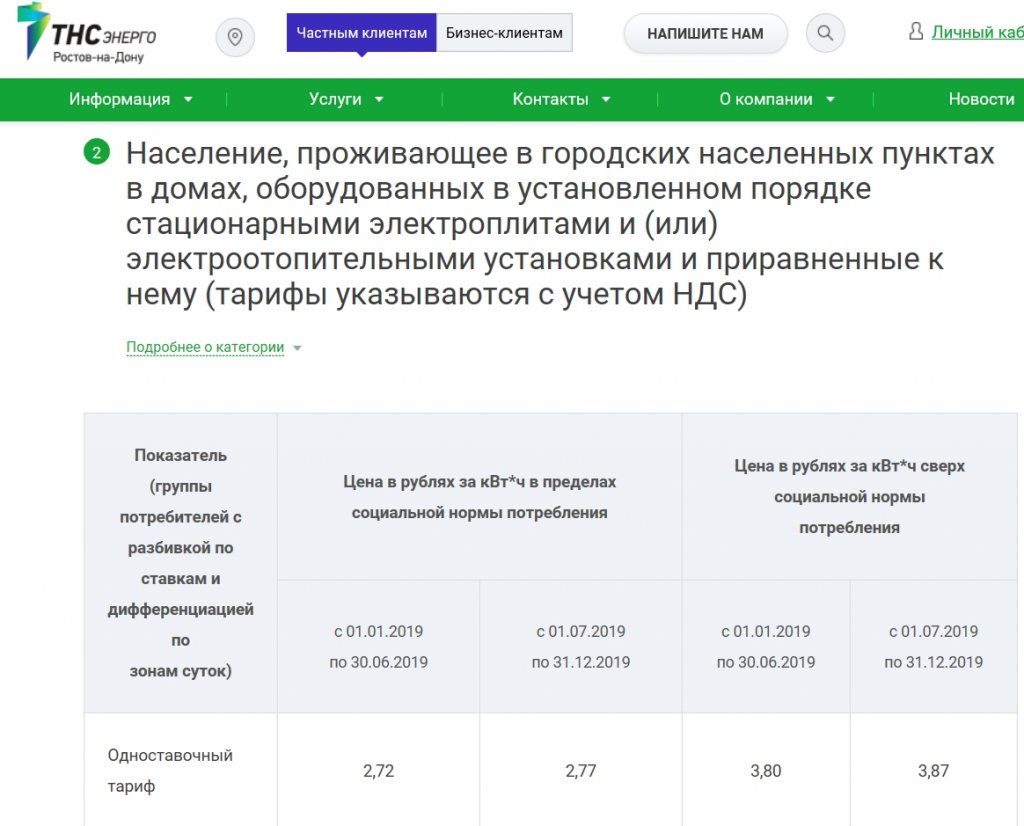
Task: Select the Частным клиентам tab
Action: pos(362,33)
